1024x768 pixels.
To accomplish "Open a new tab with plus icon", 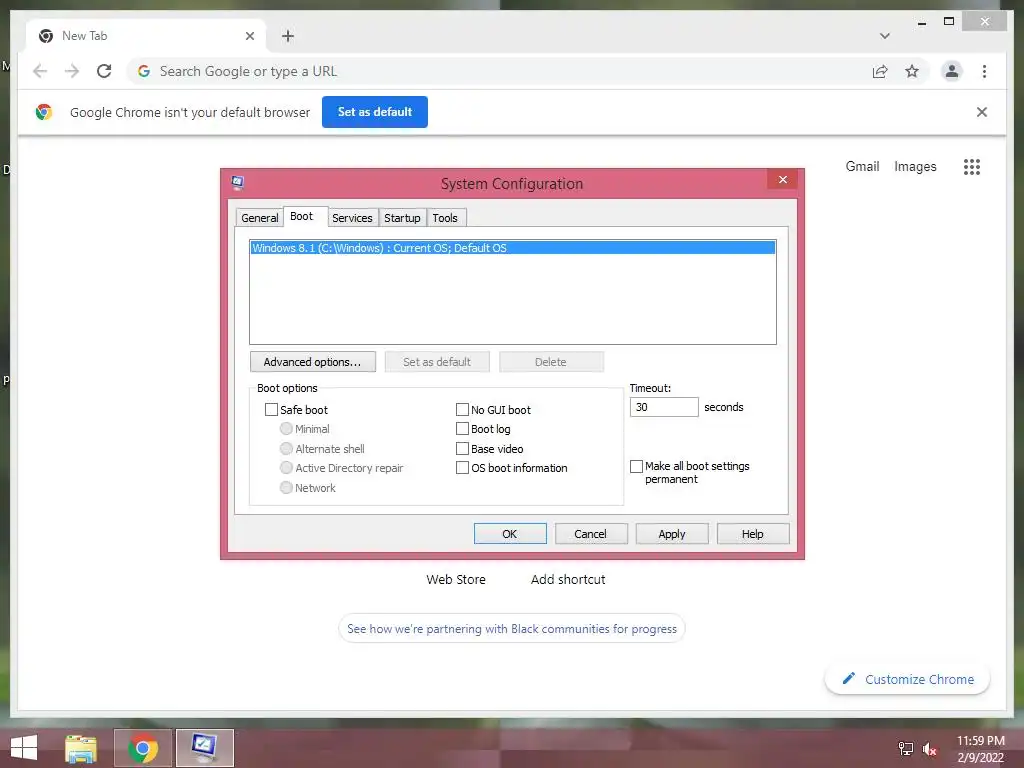I will (288, 36).
